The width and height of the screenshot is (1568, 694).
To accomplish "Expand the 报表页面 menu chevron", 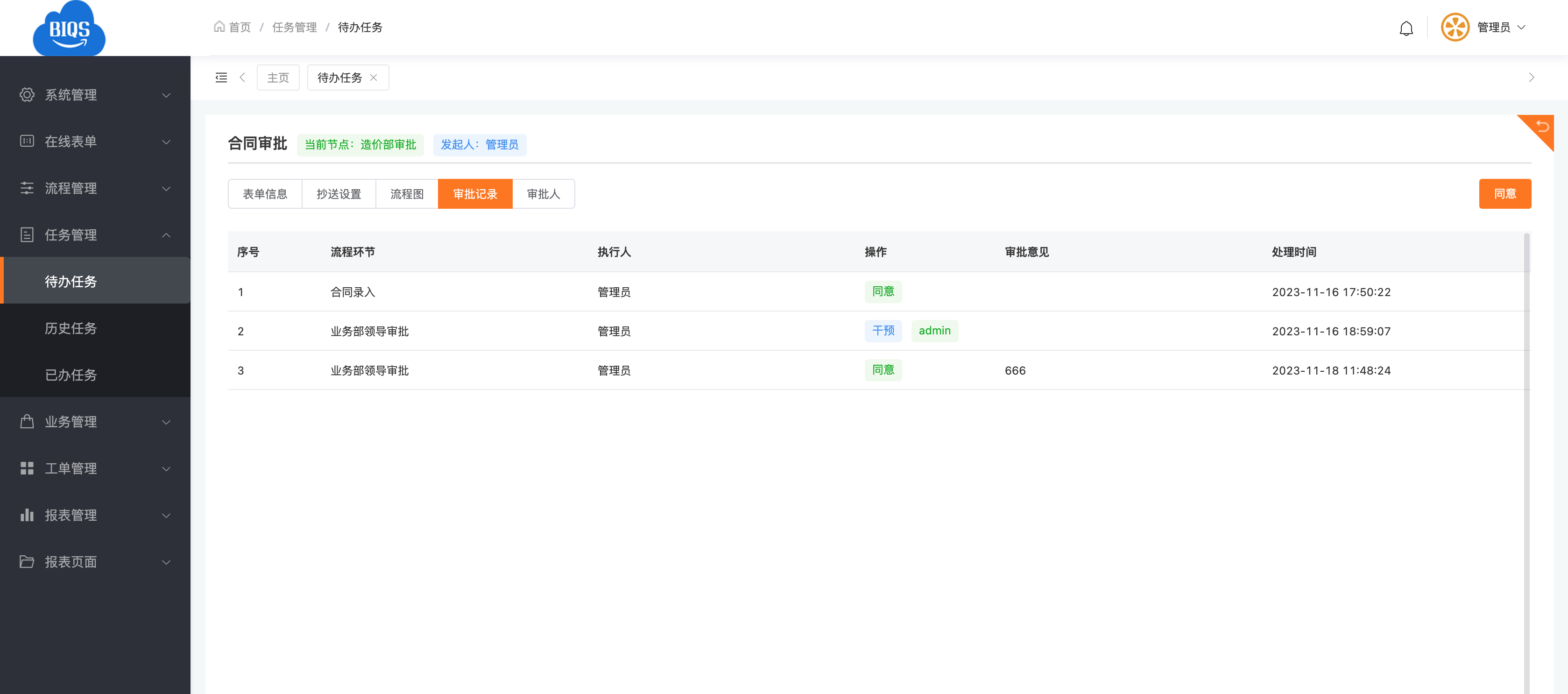I will click(x=166, y=562).
